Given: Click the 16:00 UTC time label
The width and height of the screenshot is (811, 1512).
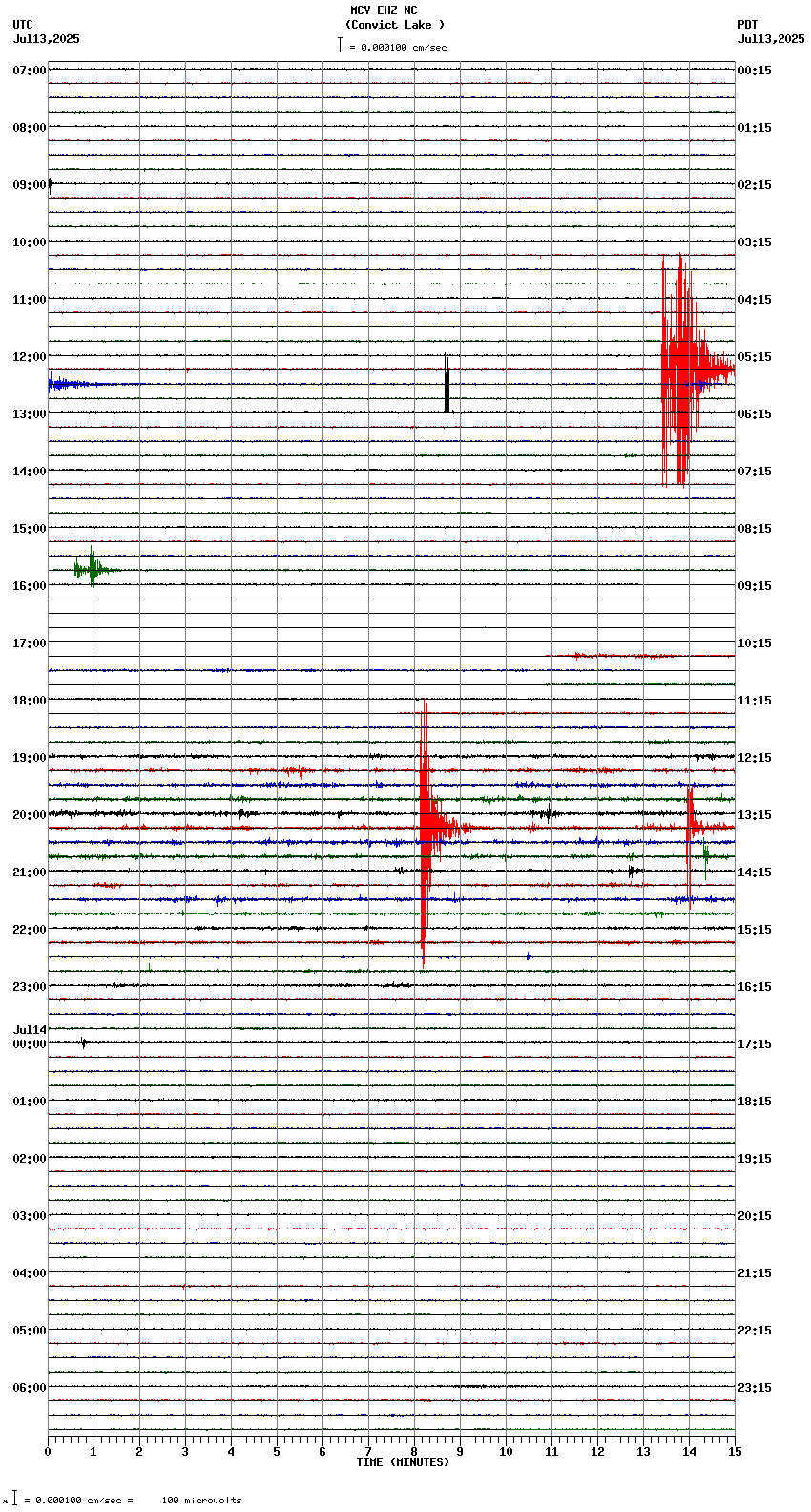Looking at the screenshot, I should click(x=30, y=586).
